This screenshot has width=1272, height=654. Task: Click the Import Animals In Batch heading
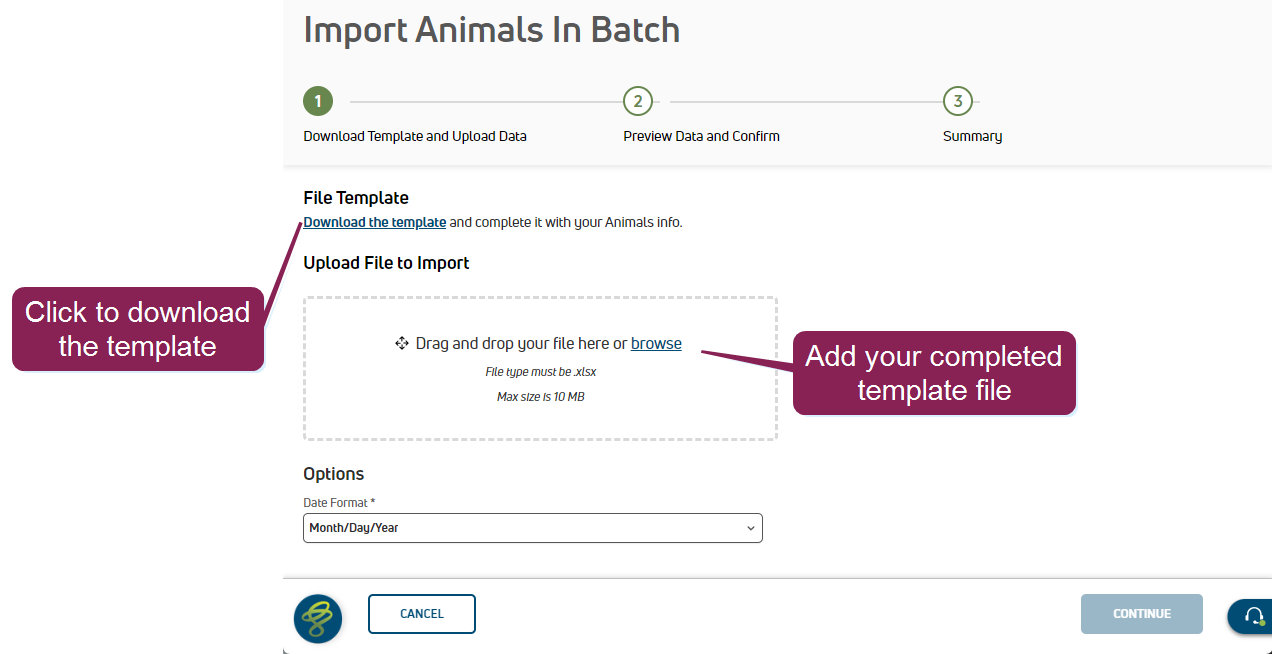491,30
